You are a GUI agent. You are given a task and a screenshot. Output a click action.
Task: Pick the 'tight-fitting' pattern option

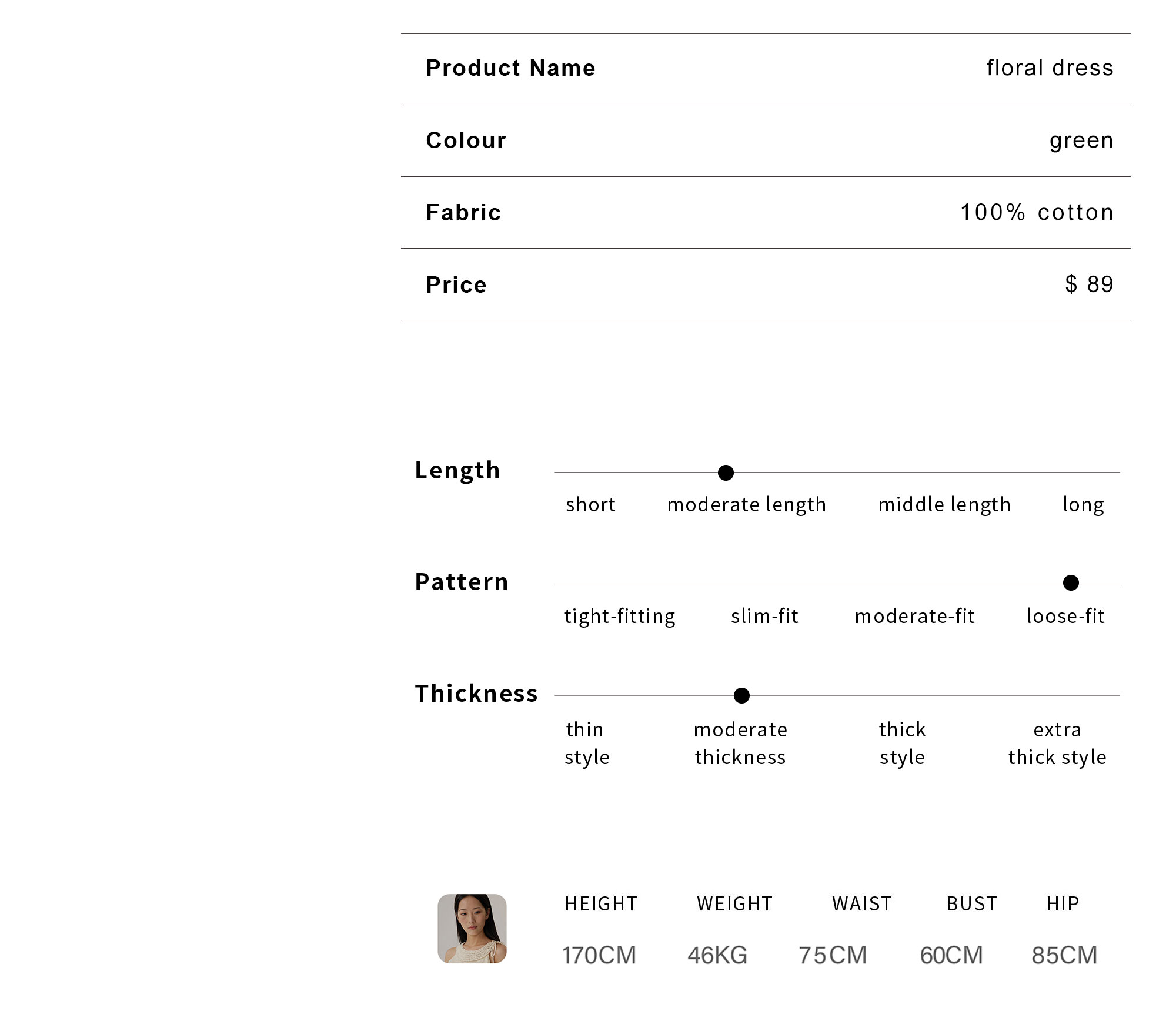click(x=620, y=617)
